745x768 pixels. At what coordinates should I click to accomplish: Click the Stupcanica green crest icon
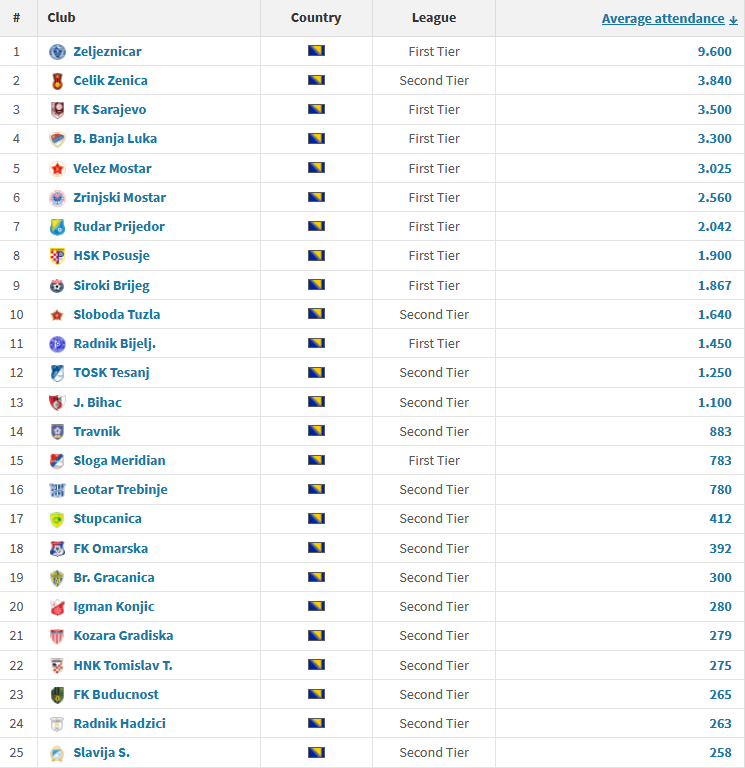[57, 519]
